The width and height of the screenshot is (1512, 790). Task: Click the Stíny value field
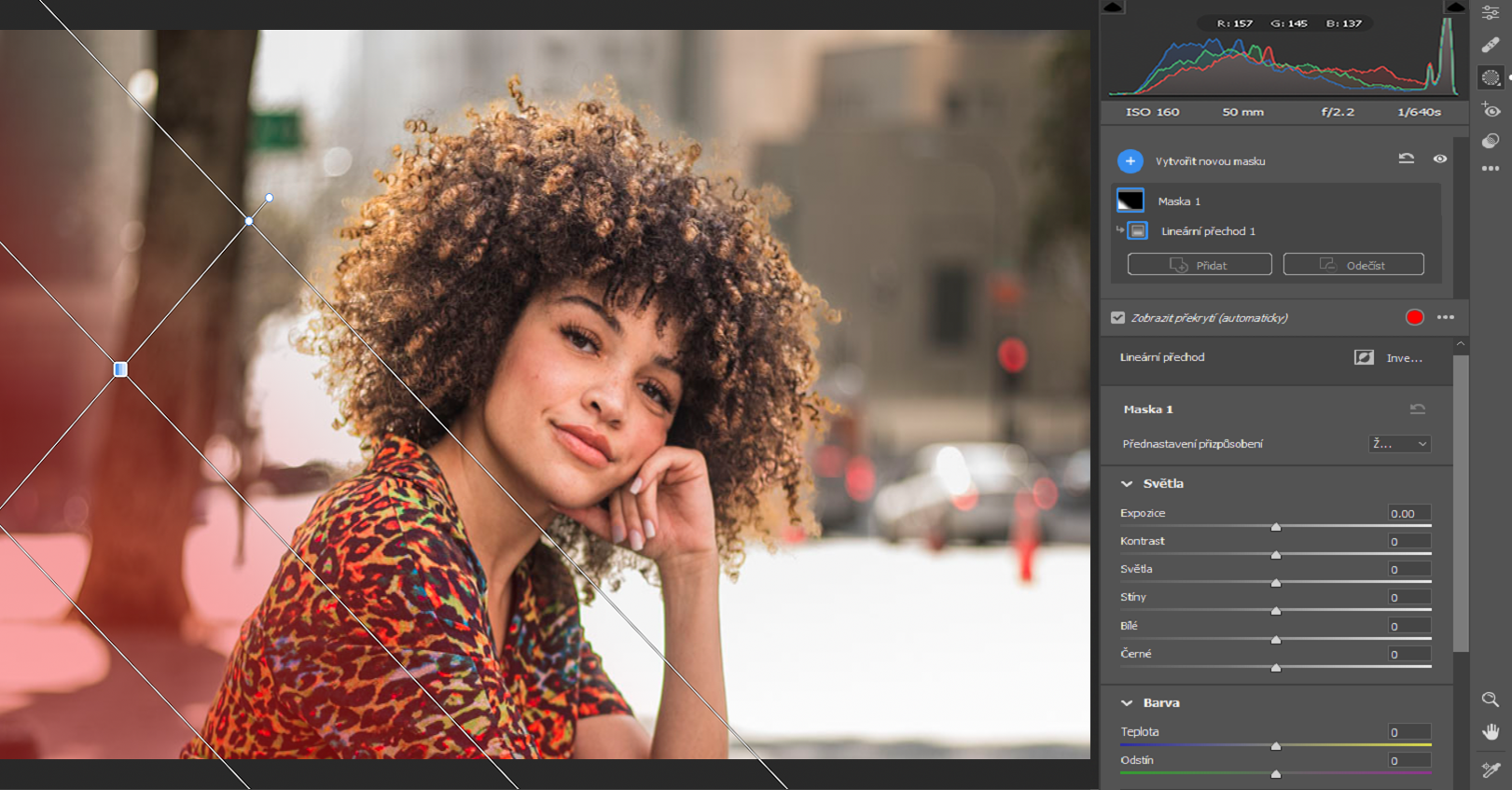(1409, 597)
